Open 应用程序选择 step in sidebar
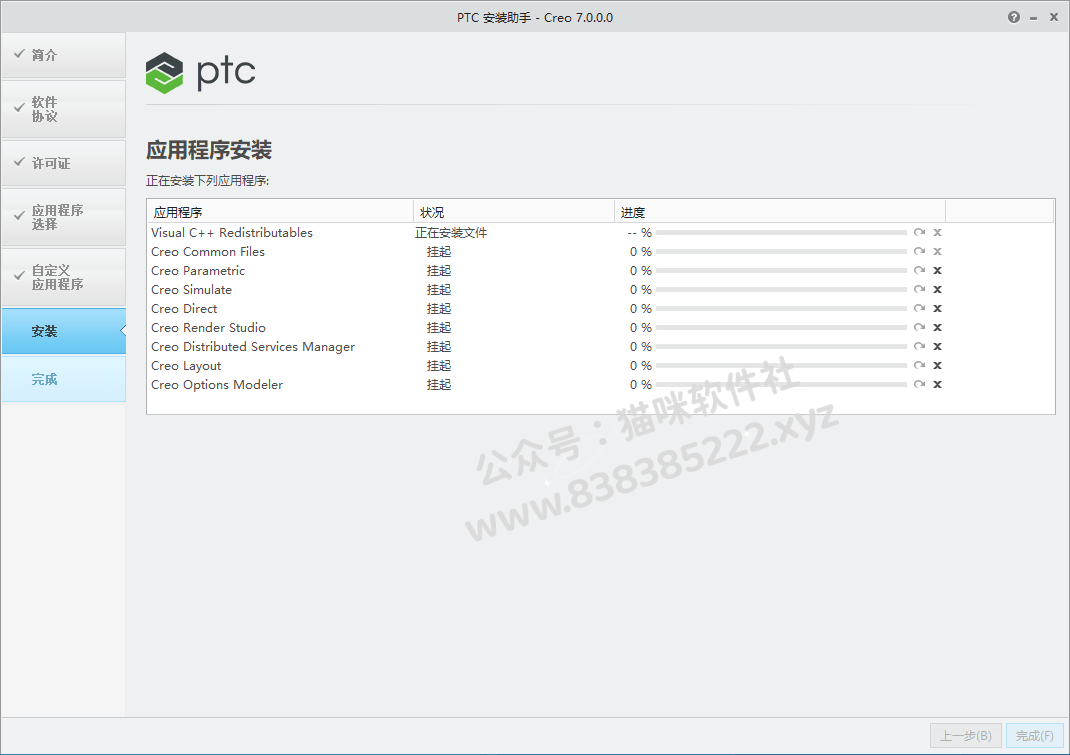Screen dimensions: 1070x755 coord(63,217)
